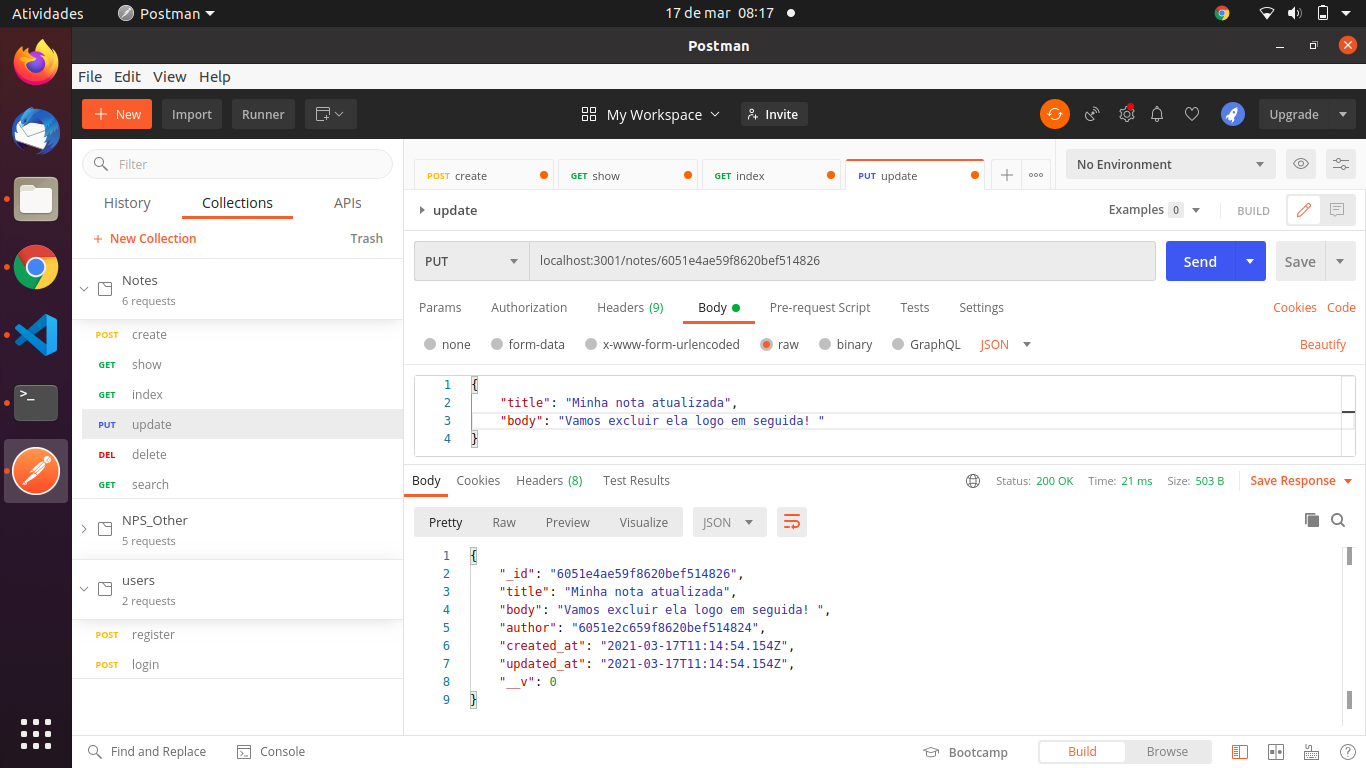This screenshot has height=768, width=1366.
Task: Open the Save button dropdown arrow
Action: [x=1340, y=261]
